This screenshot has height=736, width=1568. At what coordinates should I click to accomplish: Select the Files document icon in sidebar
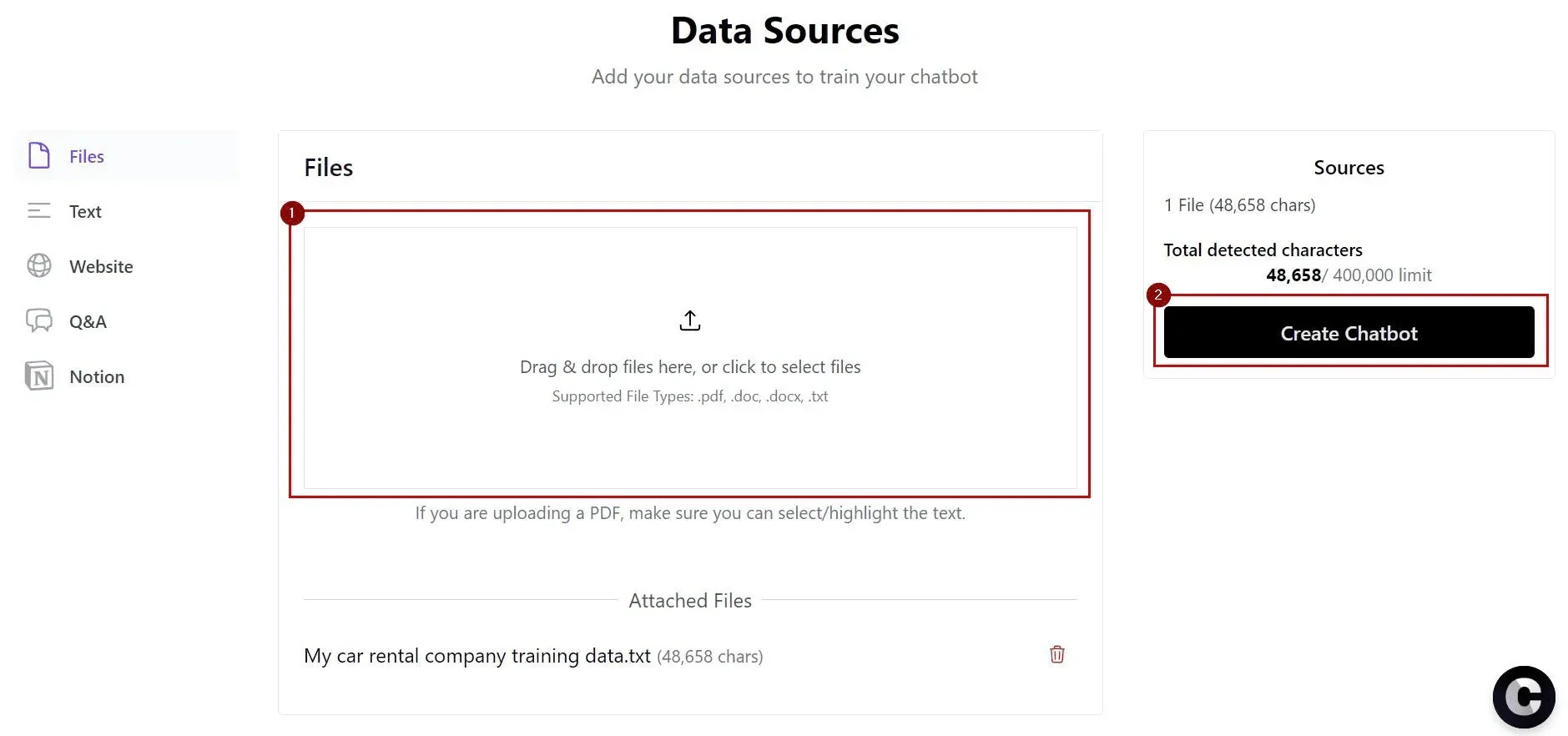click(x=38, y=155)
